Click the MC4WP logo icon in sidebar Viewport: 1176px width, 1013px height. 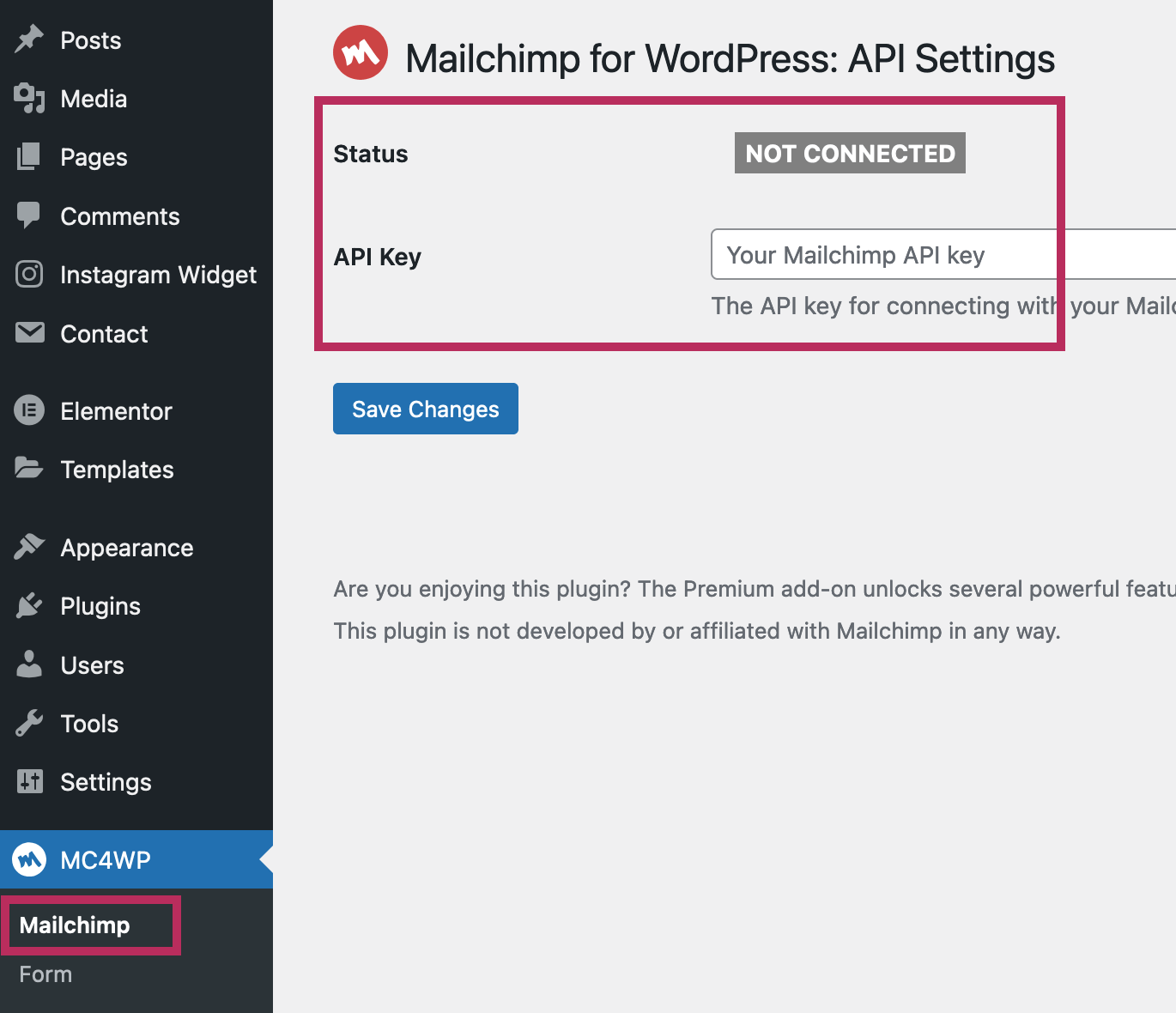tap(29, 859)
